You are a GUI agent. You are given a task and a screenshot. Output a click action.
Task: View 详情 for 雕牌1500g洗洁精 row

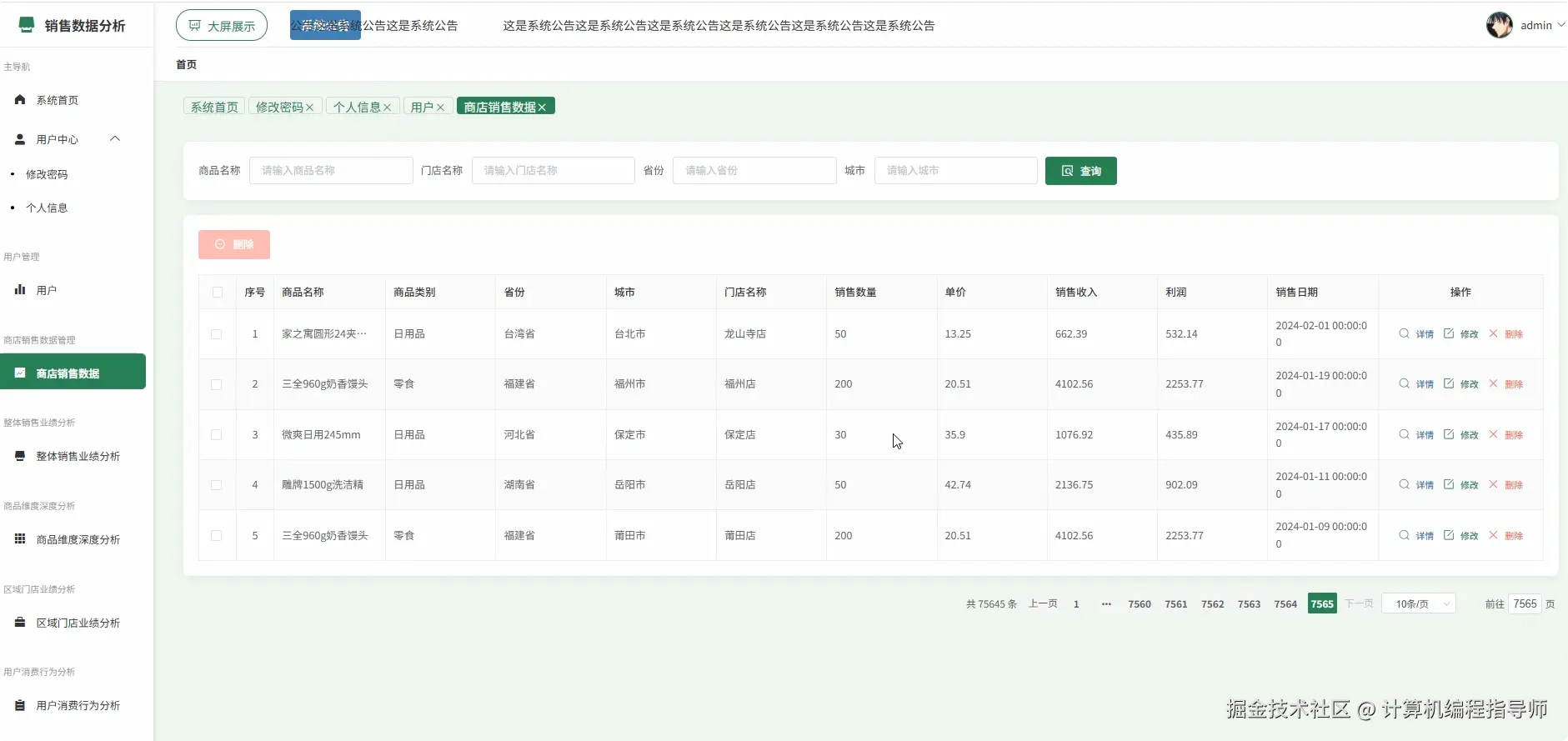pos(1416,485)
